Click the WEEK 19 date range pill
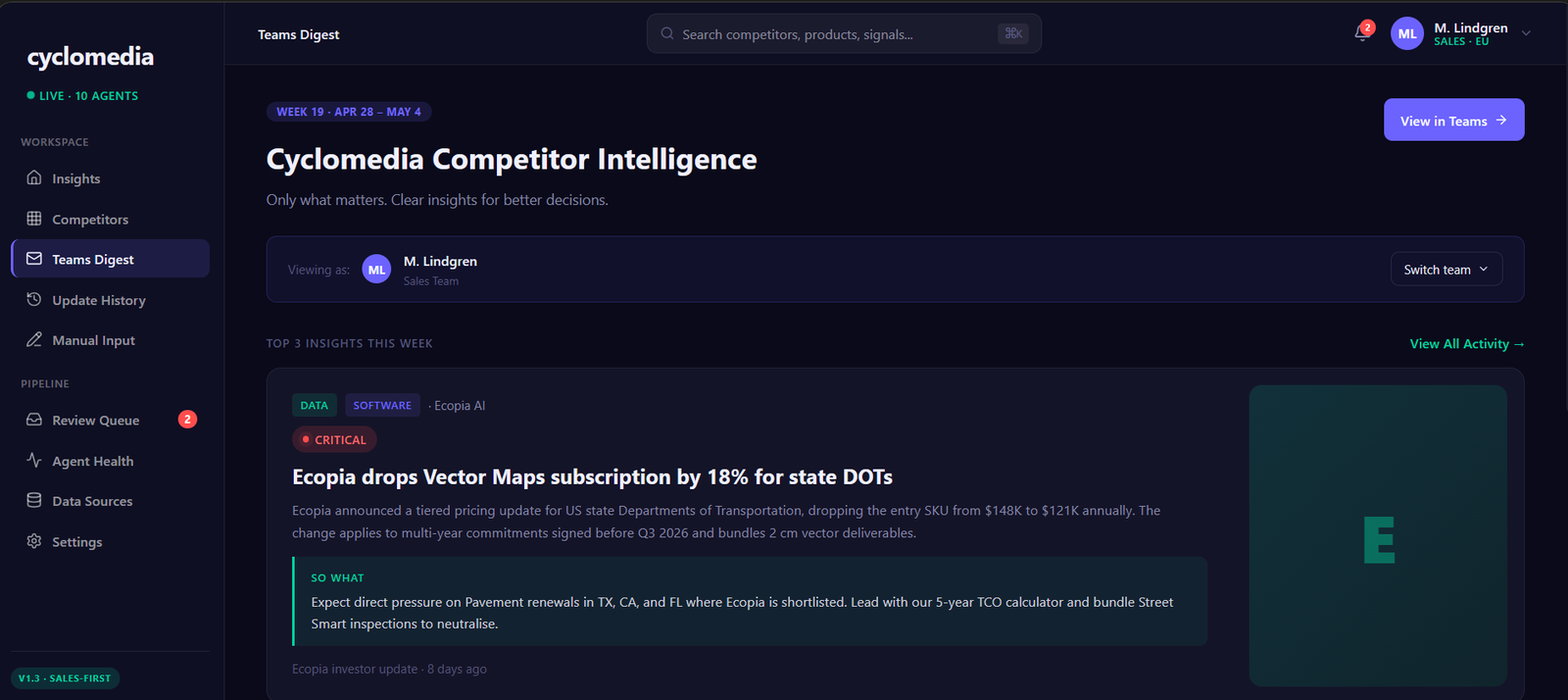Screen dimensions: 1568x700 tap(349, 112)
